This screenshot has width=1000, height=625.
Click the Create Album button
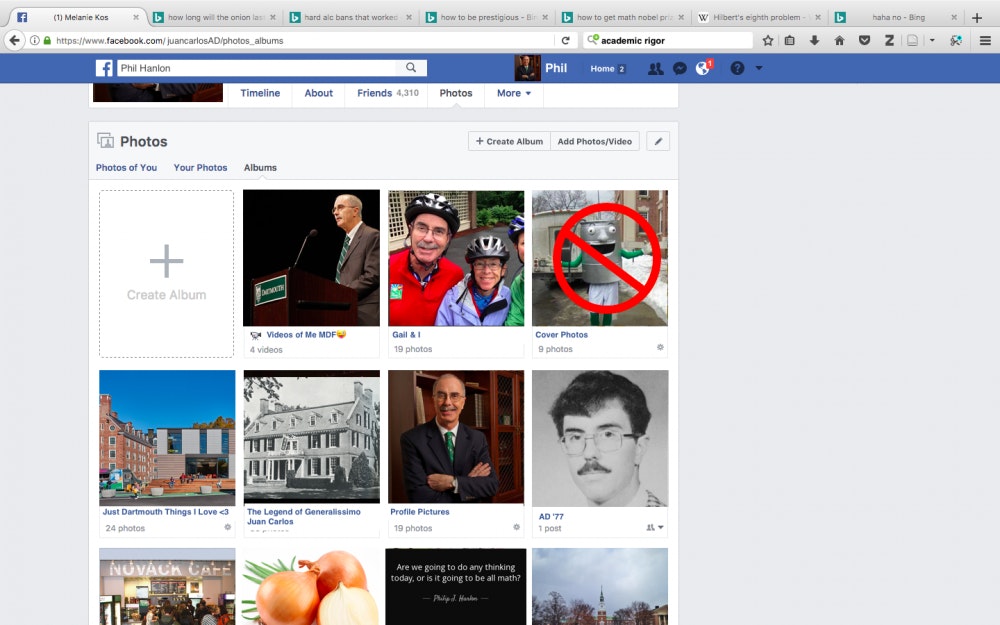[x=509, y=141]
